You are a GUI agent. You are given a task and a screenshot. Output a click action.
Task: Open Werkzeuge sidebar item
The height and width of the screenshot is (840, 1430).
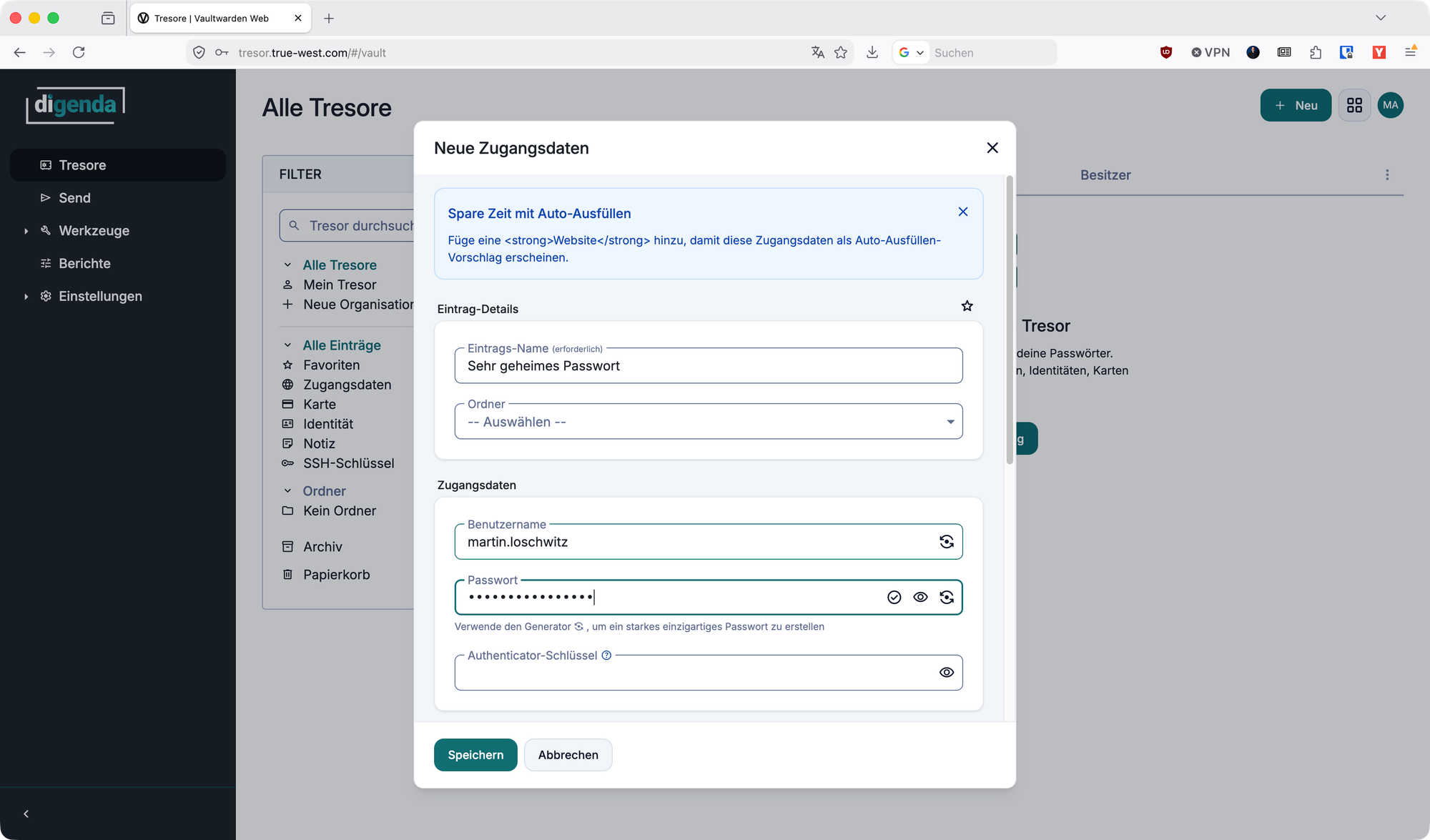(x=94, y=231)
